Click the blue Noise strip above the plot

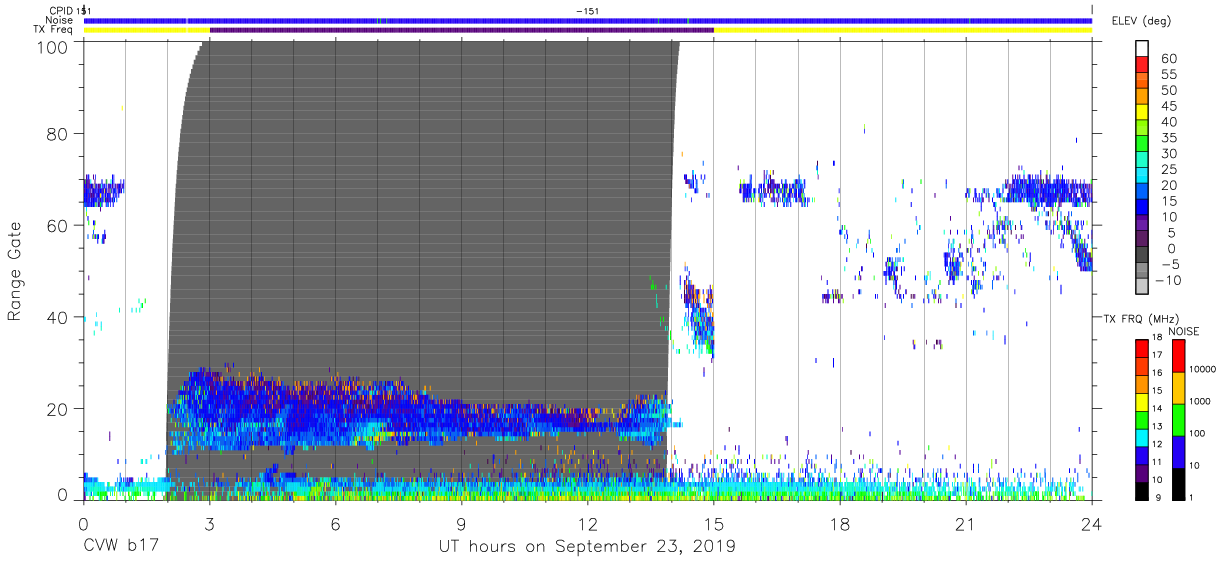click(x=587, y=20)
